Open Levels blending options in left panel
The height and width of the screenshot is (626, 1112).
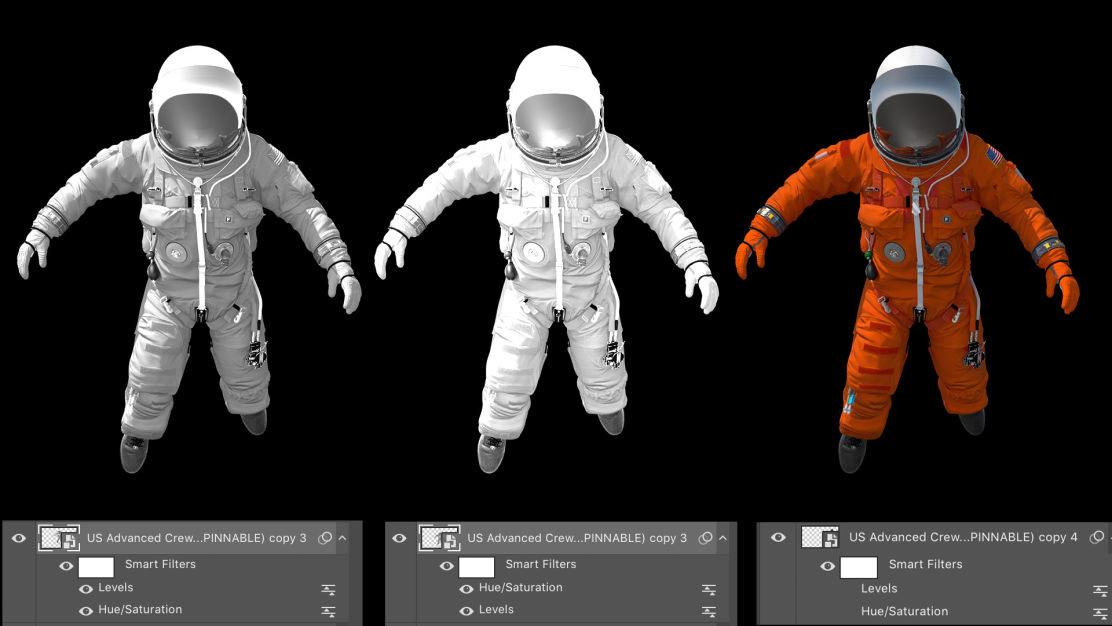click(x=328, y=589)
